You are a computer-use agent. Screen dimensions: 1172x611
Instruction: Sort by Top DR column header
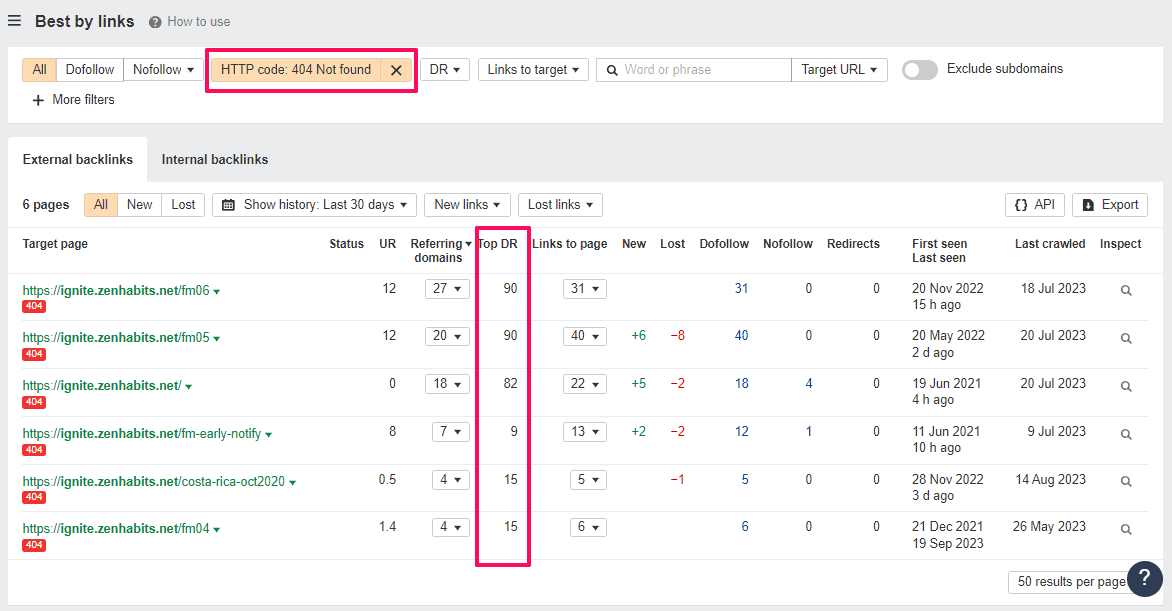[498, 244]
